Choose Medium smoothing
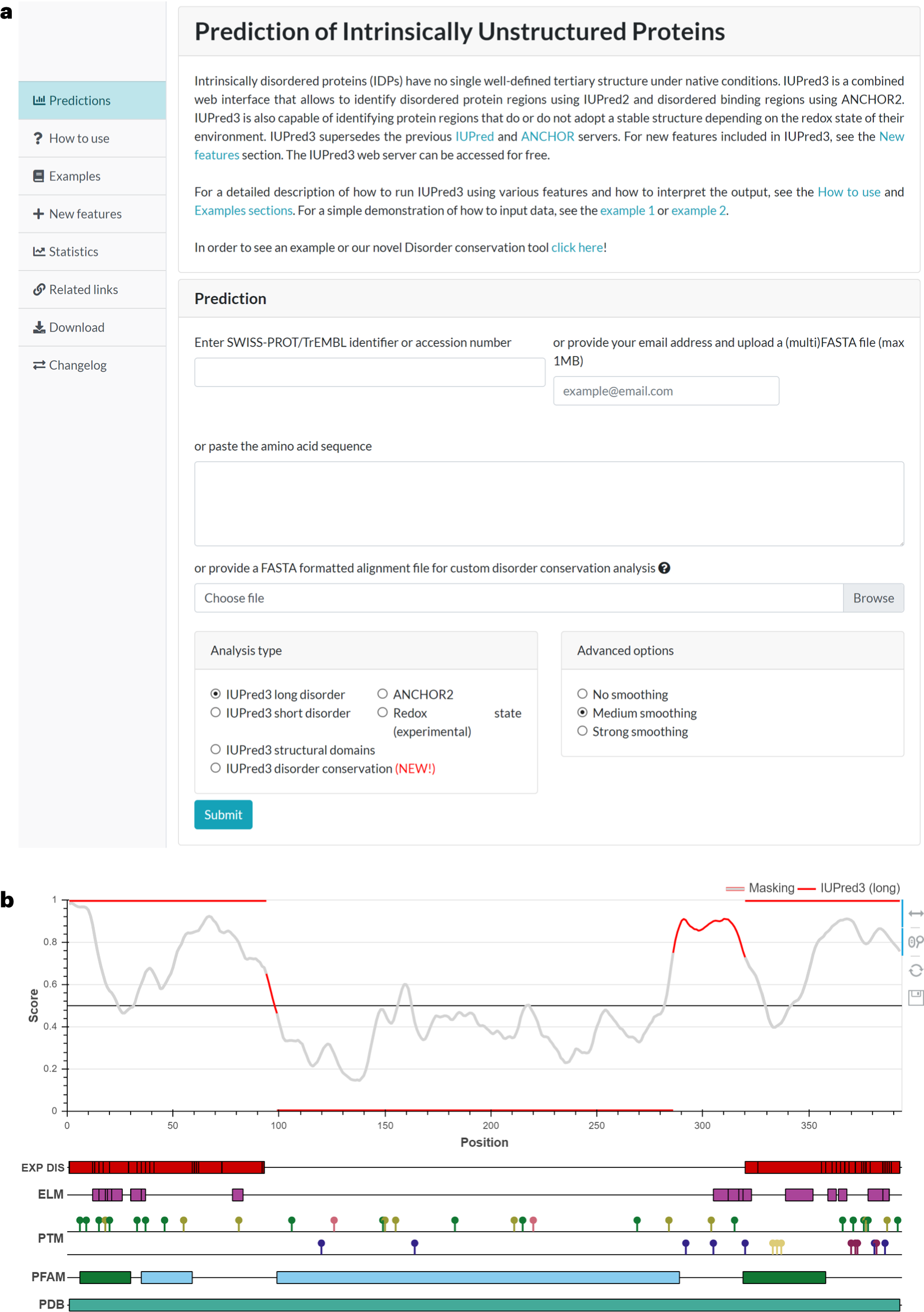 tap(582, 712)
